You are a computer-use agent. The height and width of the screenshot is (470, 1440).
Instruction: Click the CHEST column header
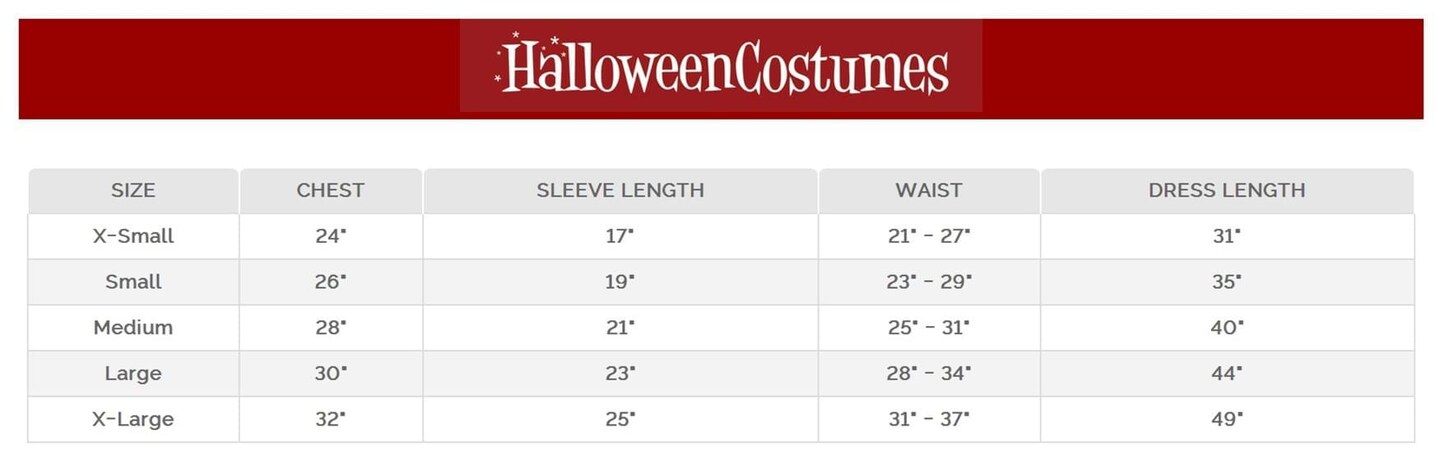330,190
